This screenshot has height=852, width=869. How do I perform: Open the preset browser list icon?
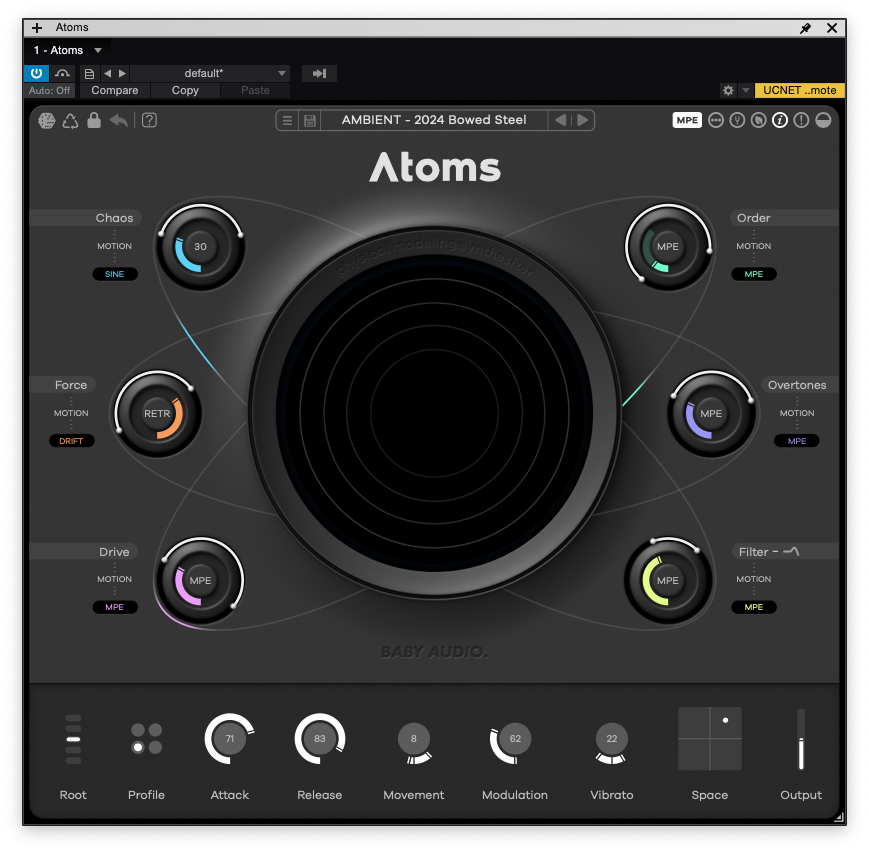(287, 120)
